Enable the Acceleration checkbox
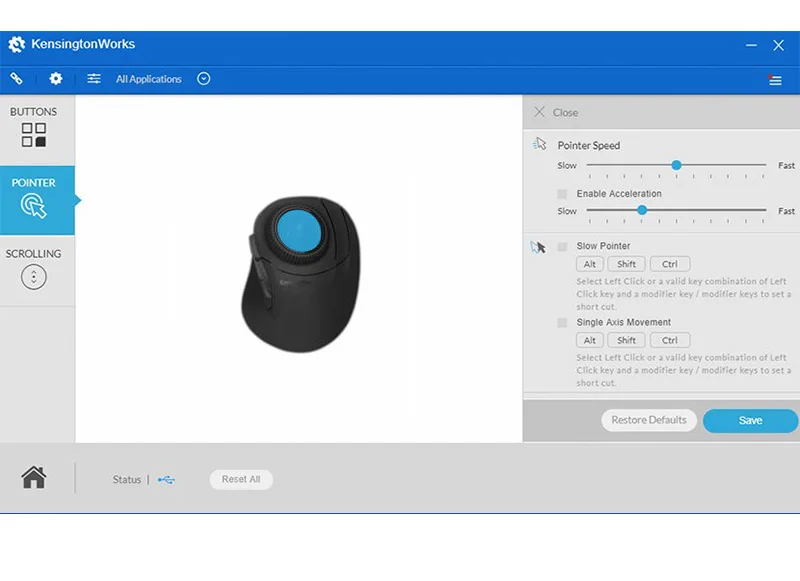The image size is (800, 581). tap(562, 194)
